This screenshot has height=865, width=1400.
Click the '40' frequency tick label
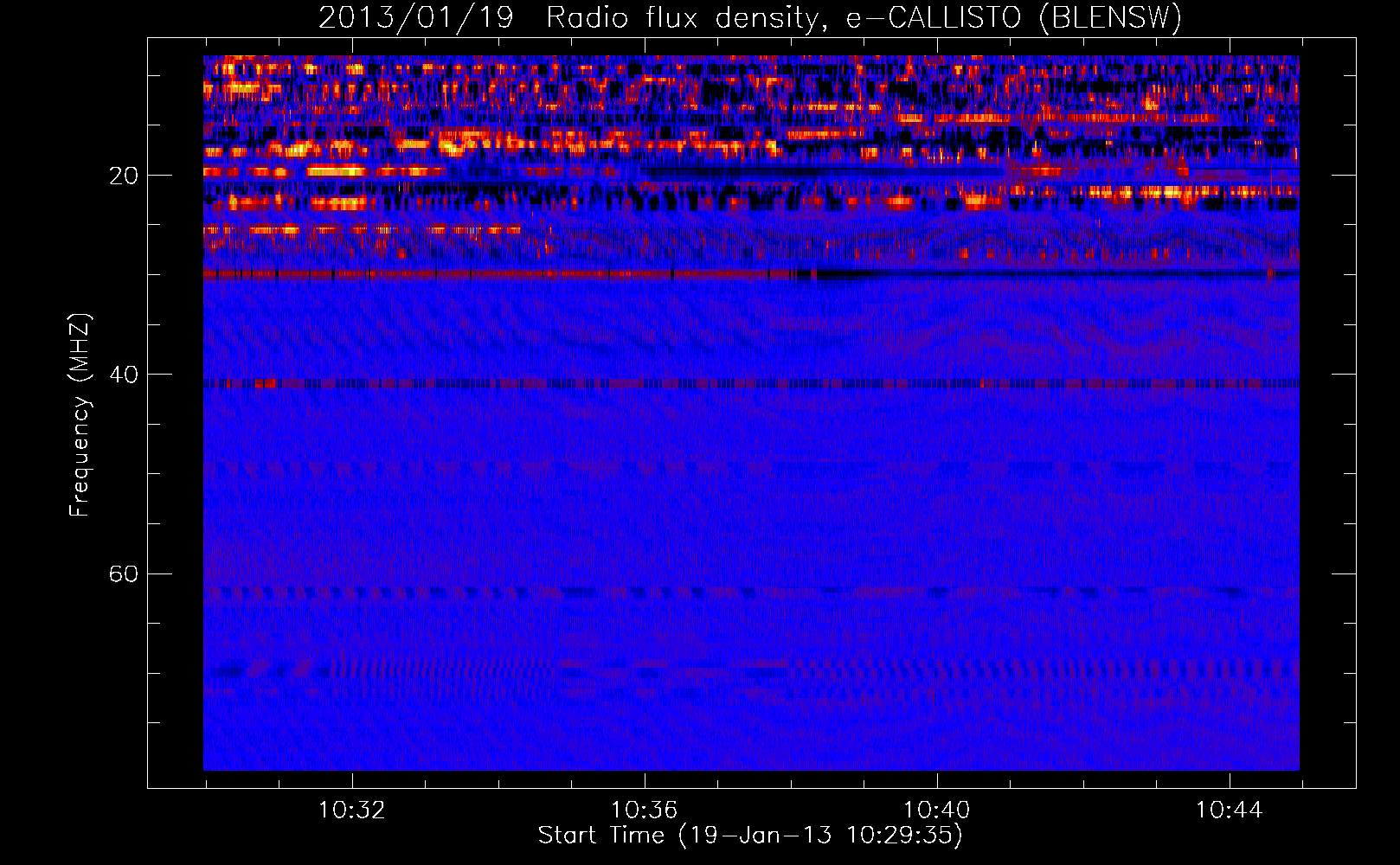(124, 375)
